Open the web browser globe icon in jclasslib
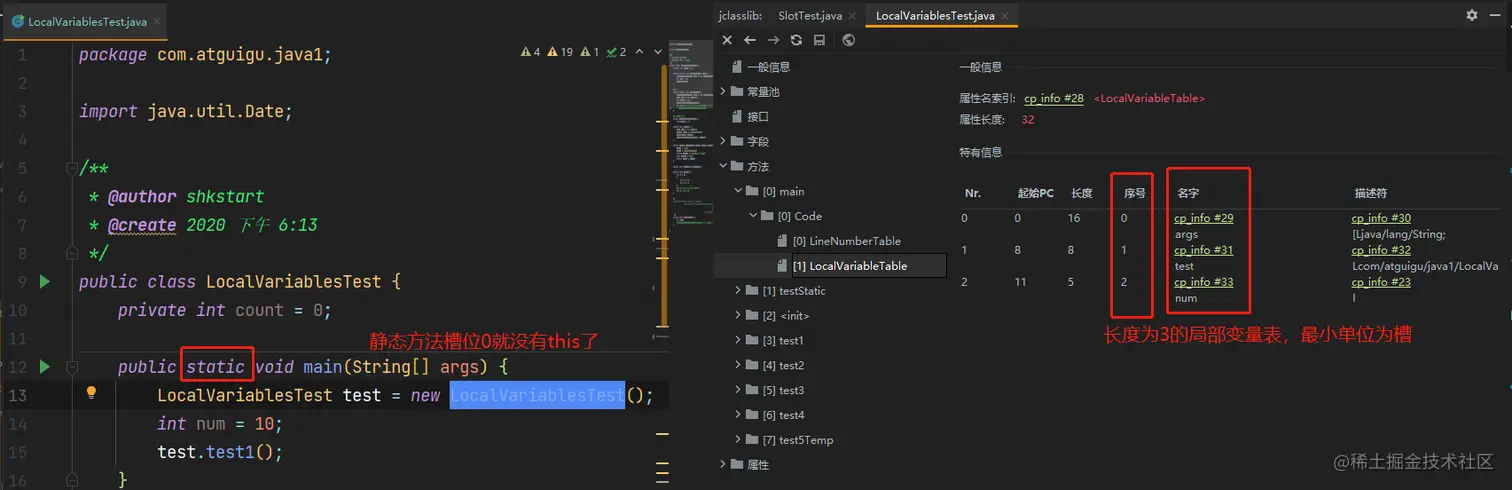The height and width of the screenshot is (490, 1512). pyautogui.click(x=848, y=40)
